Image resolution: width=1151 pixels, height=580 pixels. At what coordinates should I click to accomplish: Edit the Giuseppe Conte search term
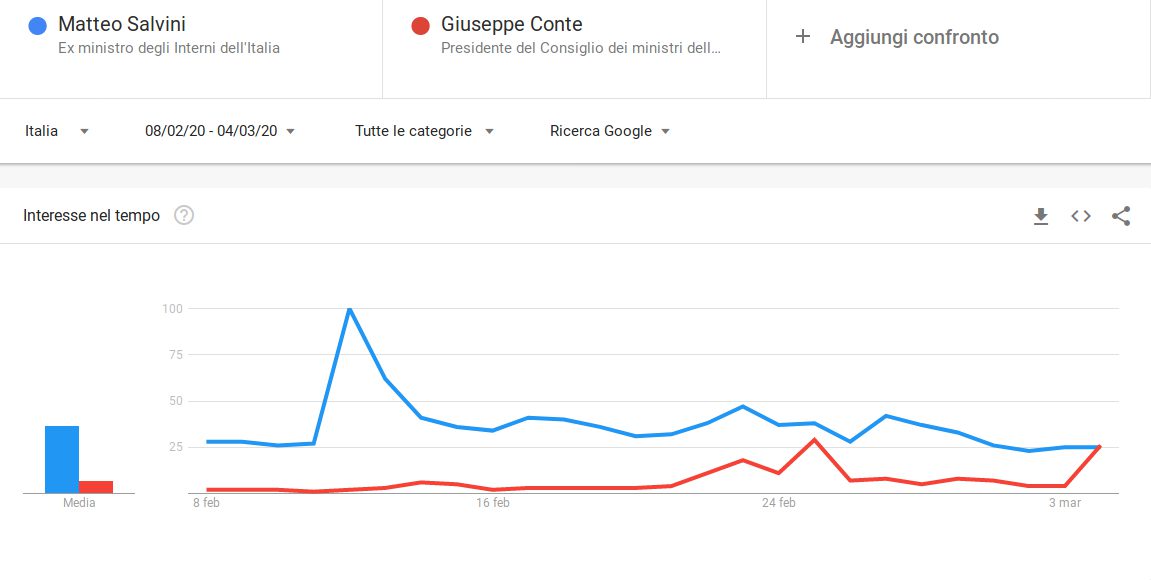click(x=512, y=25)
